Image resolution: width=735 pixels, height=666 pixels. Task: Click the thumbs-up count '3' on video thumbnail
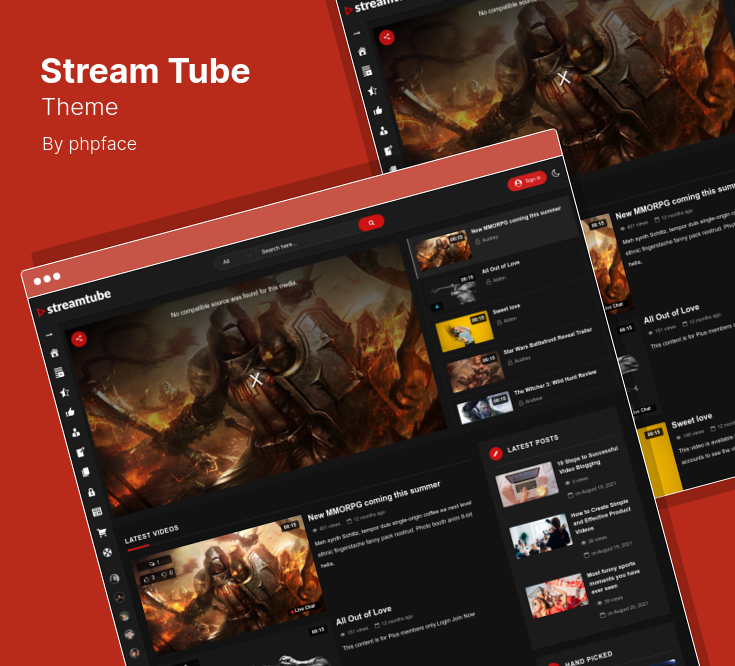(x=149, y=579)
